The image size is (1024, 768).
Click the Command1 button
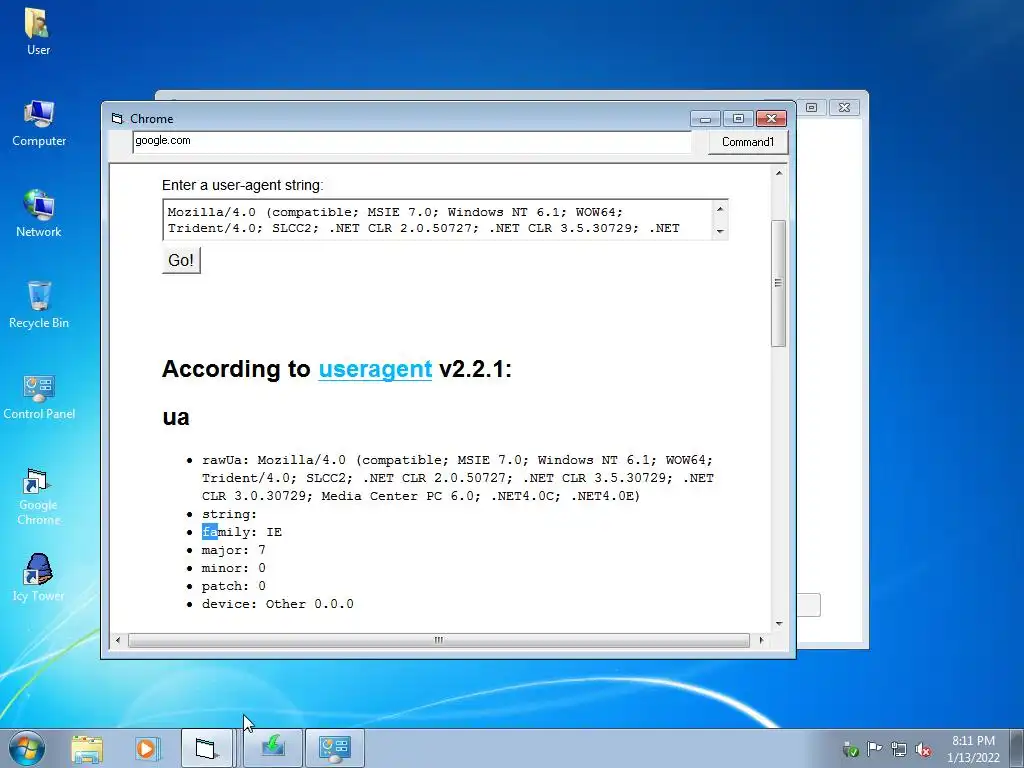pos(748,142)
